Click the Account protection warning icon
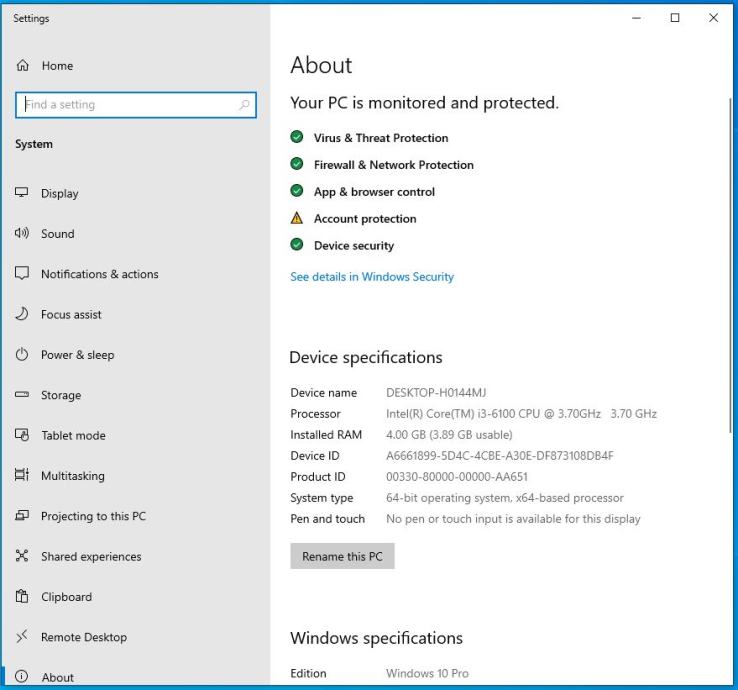Screen dimensions: 738x690 (296, 219)
